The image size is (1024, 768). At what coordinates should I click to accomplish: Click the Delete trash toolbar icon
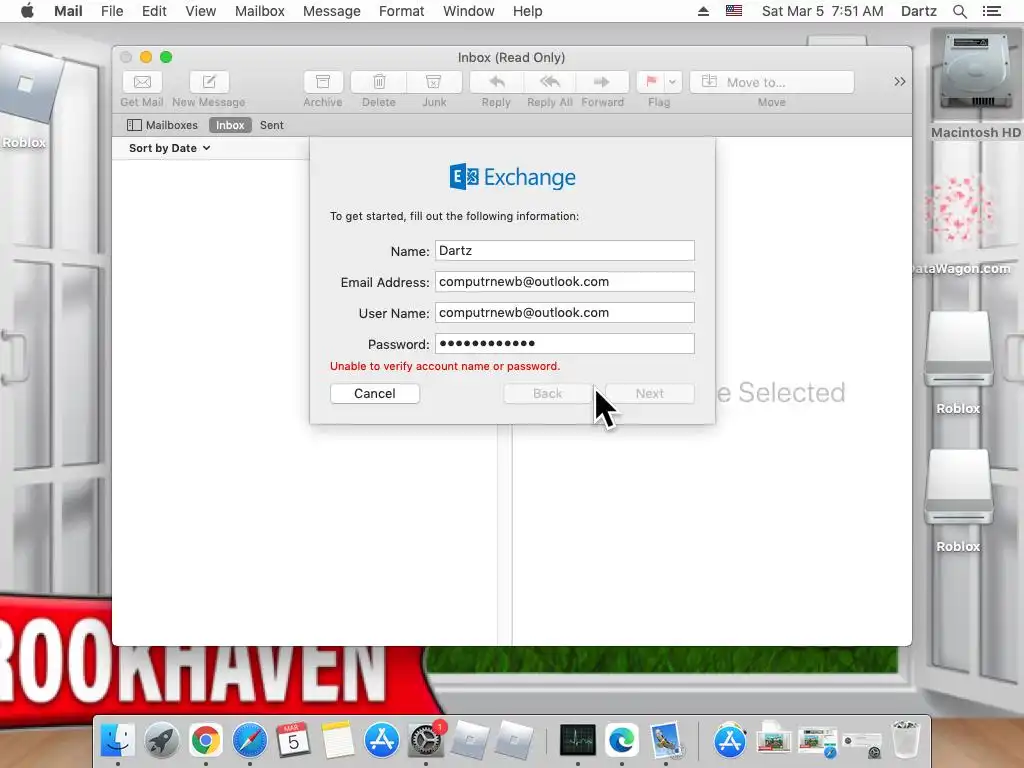[x=379, y=82]
